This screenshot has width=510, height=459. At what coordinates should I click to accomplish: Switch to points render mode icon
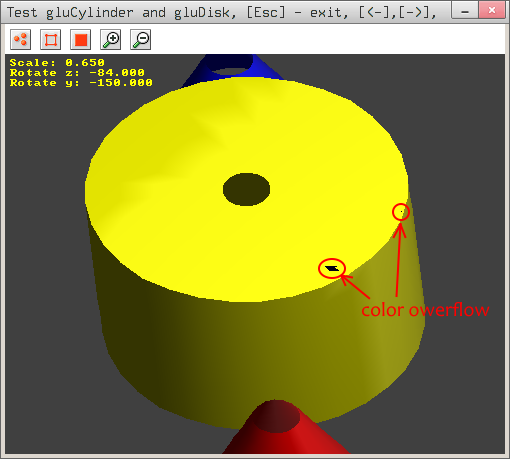pyautogui.click(x=21, y=40)
